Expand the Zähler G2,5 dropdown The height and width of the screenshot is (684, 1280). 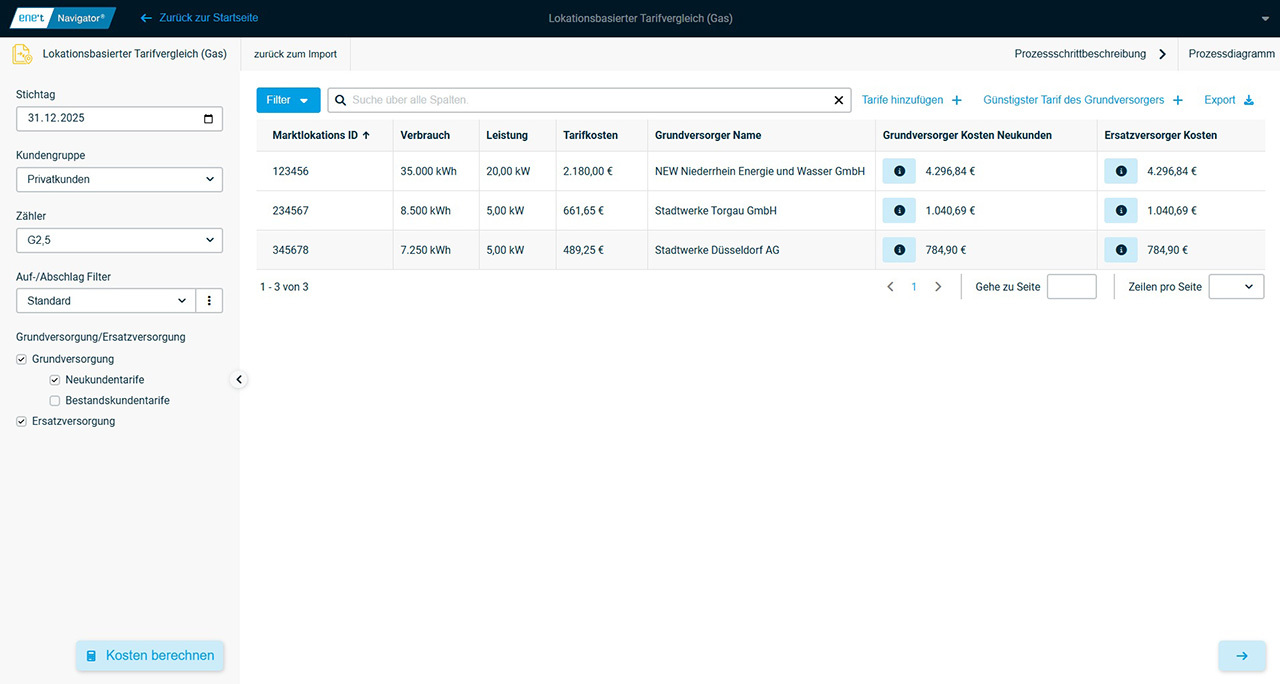119,240
